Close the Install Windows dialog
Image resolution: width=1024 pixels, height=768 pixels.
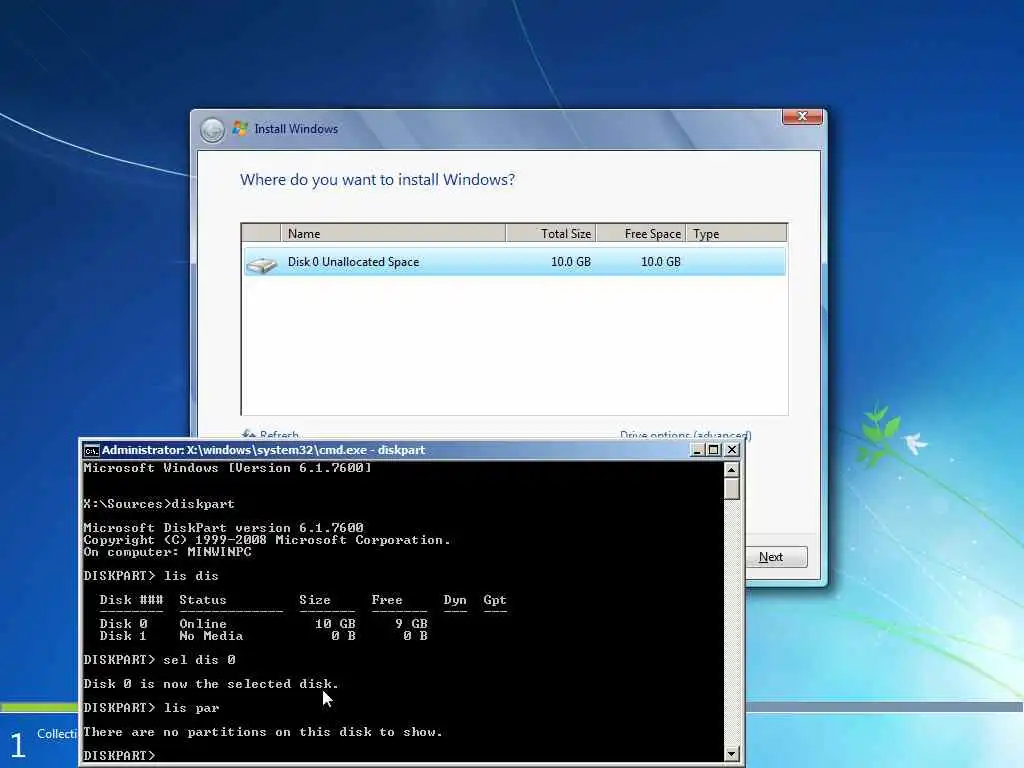click(x=802, y=117)
